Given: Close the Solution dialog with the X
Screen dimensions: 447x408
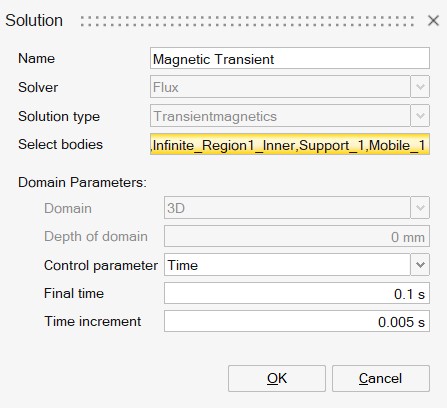Looking at the screenshot, I should [x=433, y=21].
